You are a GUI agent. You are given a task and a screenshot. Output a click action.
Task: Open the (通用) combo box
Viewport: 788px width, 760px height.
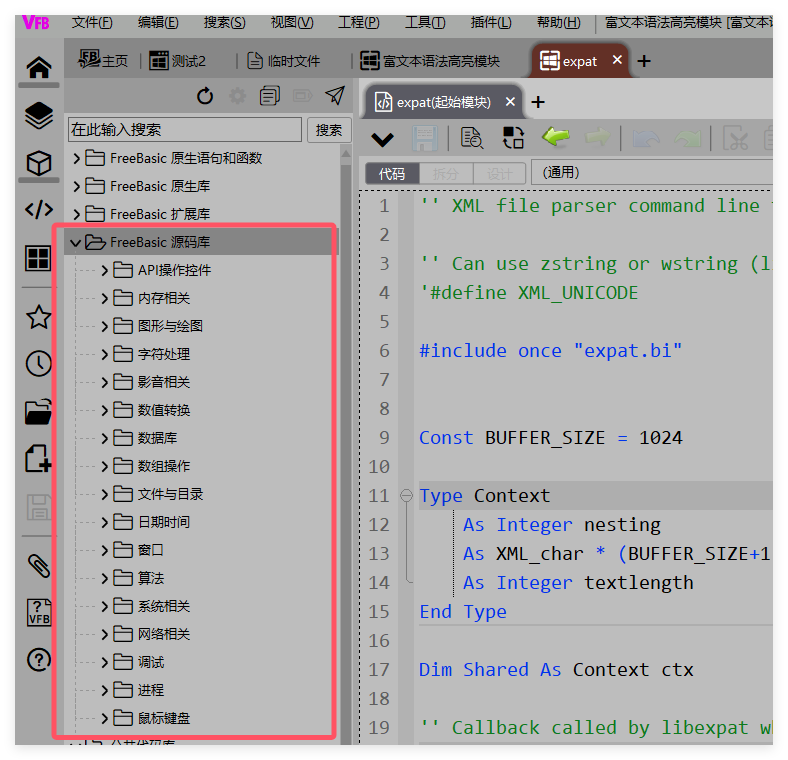[650, 173]
